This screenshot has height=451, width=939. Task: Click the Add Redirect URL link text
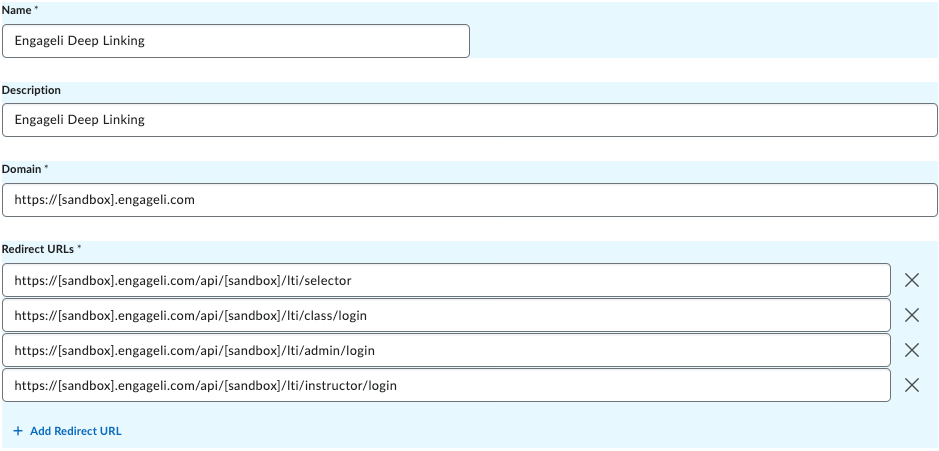point(75,431)
